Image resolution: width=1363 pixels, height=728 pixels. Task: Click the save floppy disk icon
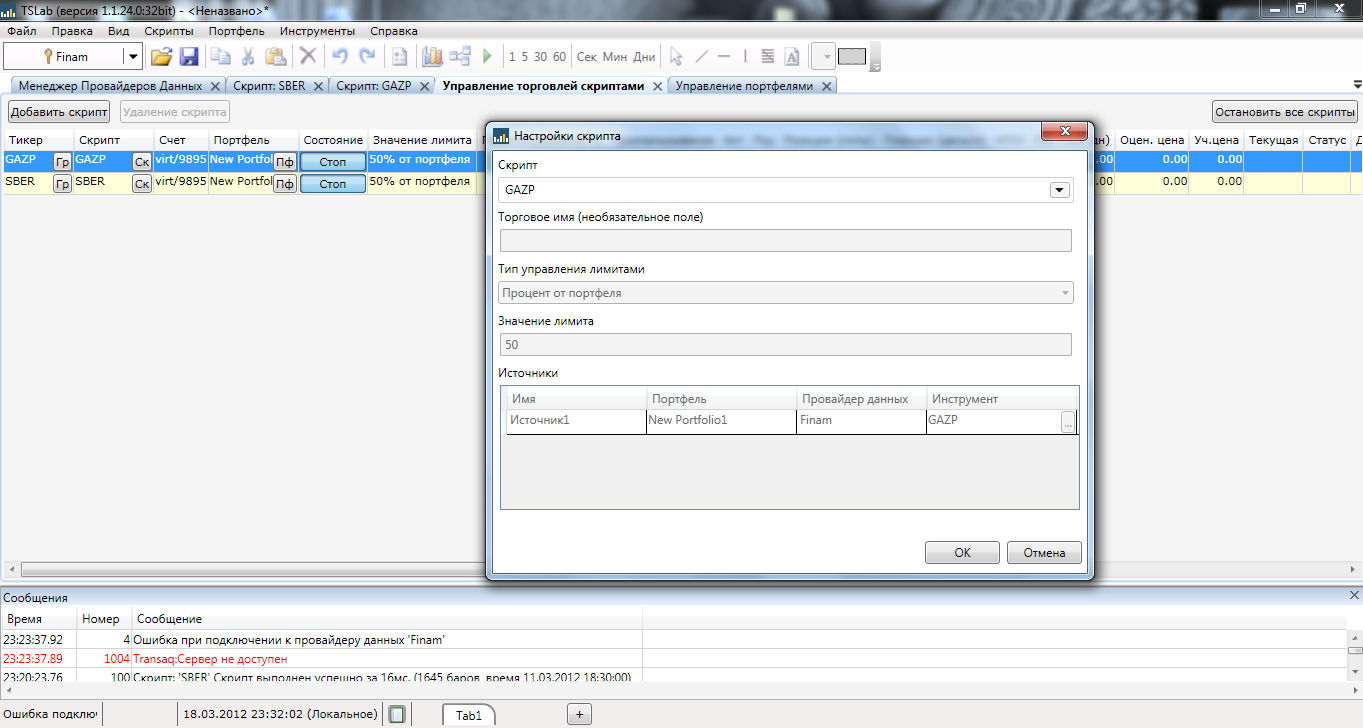[x=188, y=57]
